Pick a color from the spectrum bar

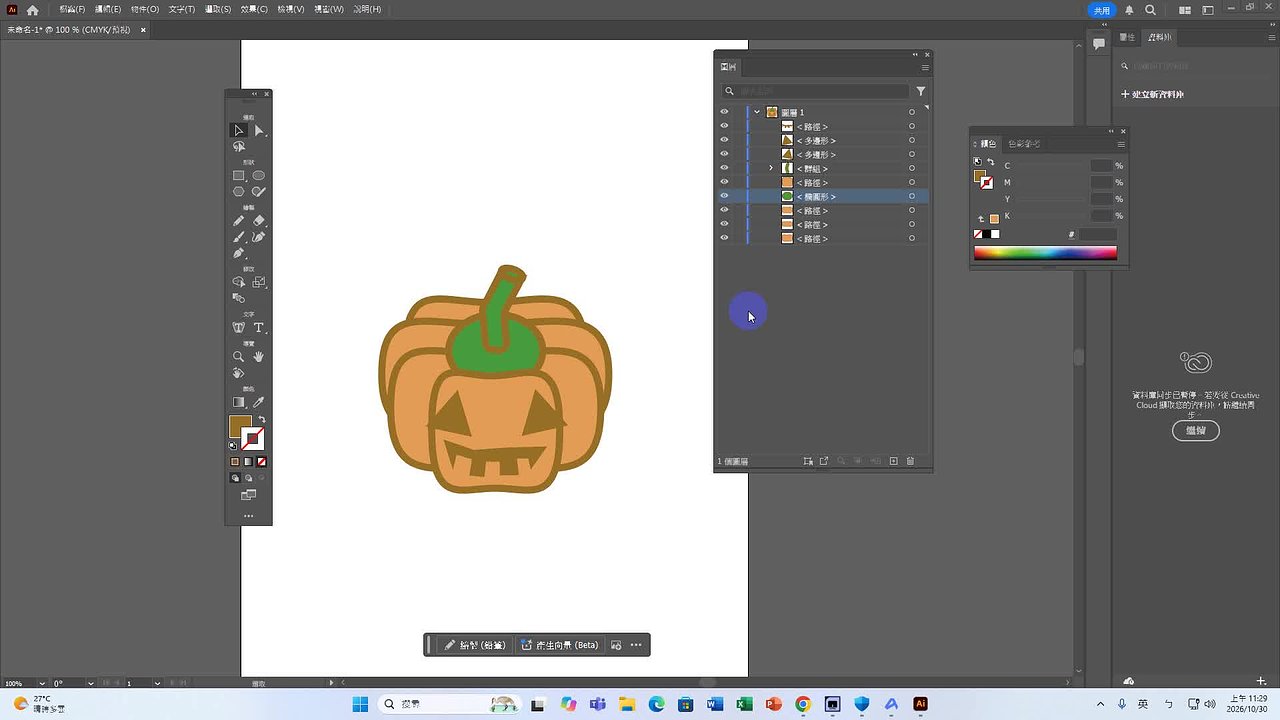point(1045,253)
